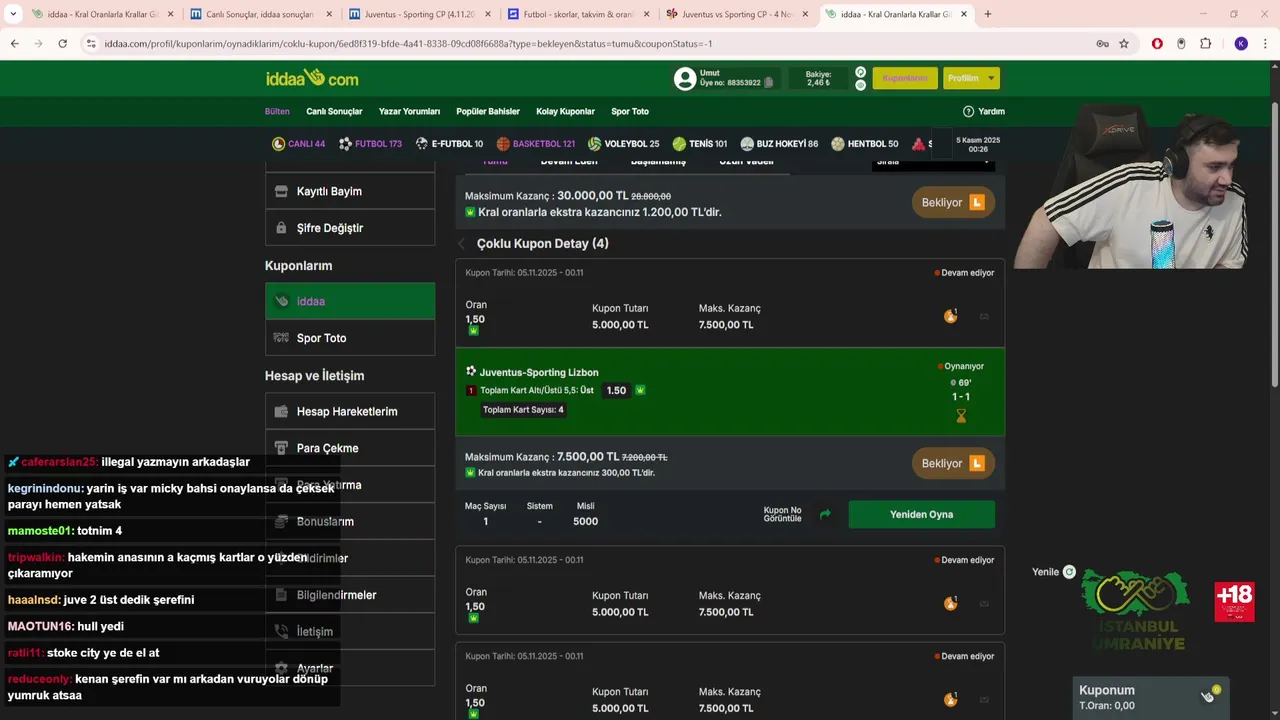The image size is (1280, 720).
Task: Select Spor Toto under Kuponlarım
Action: [350, 338]
